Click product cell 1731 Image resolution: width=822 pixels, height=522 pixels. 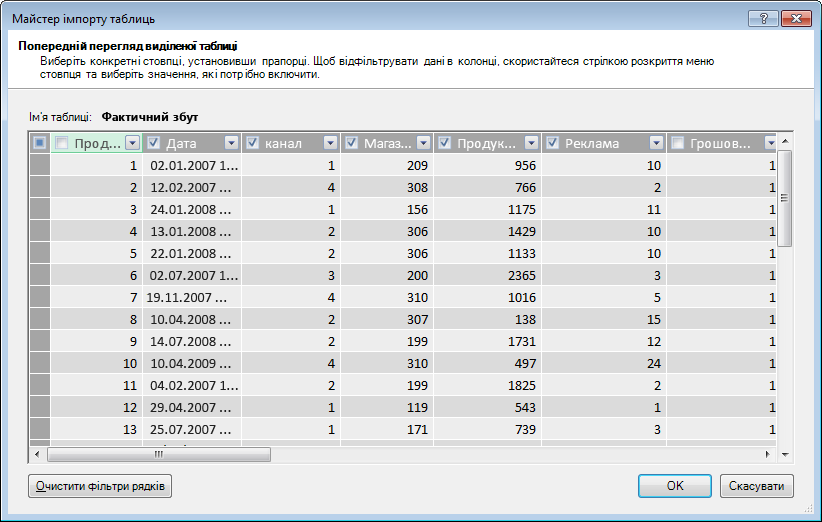point(488,341)
